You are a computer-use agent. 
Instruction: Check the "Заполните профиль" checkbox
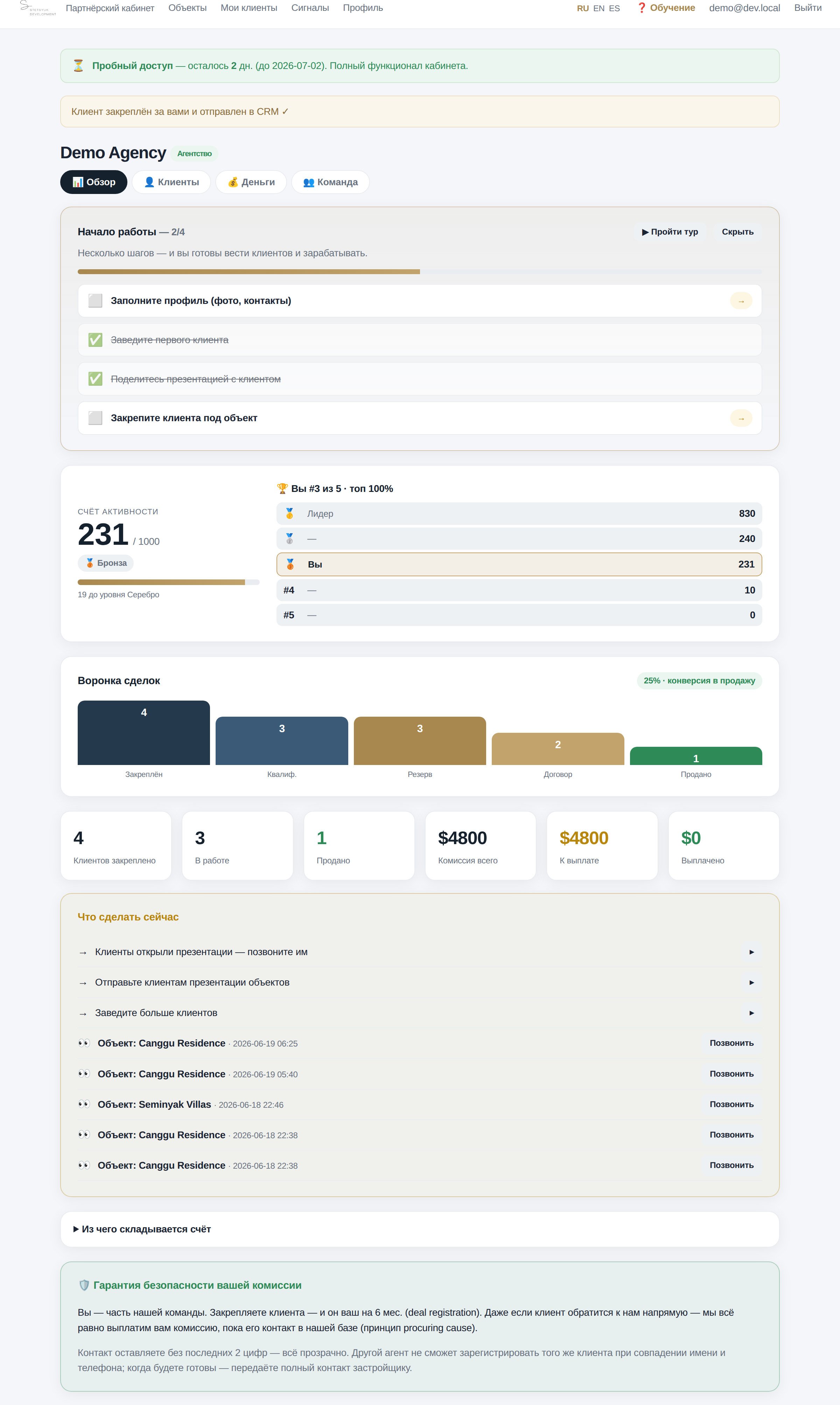(95, 301)
